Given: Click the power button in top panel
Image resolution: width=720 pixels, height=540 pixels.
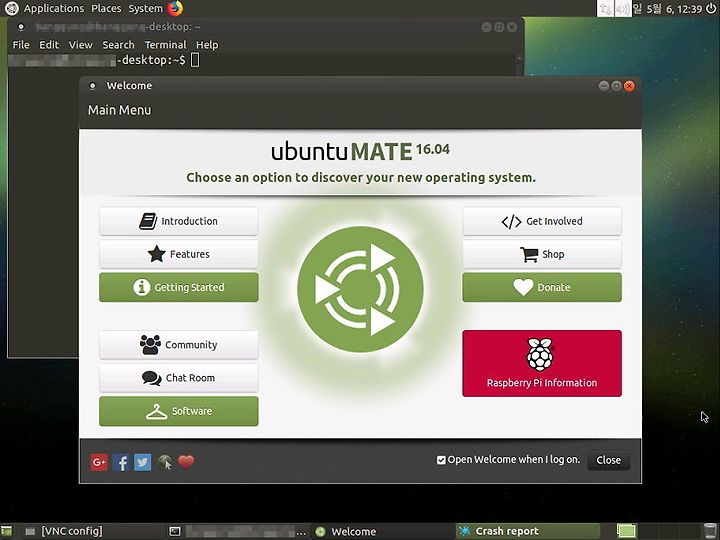Looking at the screenshot, I should click(711, 8).
